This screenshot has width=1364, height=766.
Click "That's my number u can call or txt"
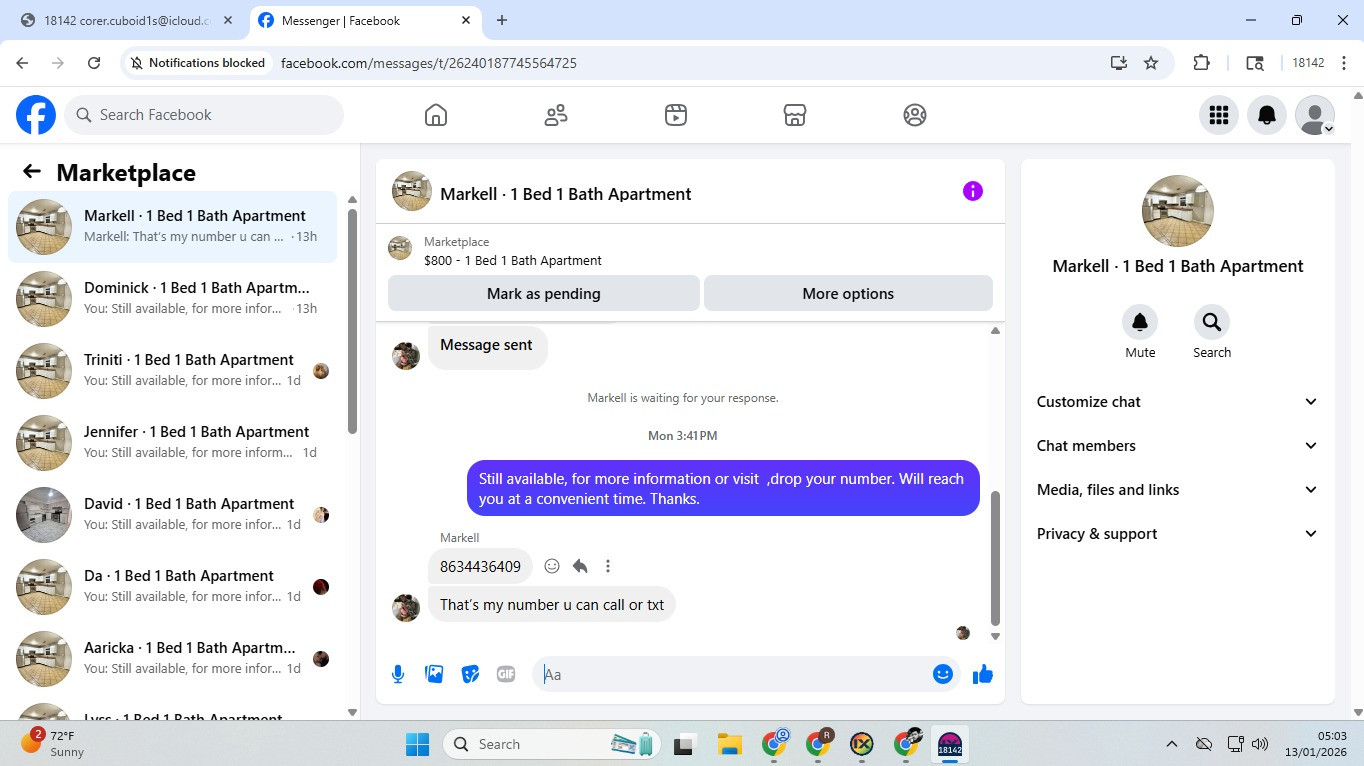pyautogui.click(x=552, y=604)
